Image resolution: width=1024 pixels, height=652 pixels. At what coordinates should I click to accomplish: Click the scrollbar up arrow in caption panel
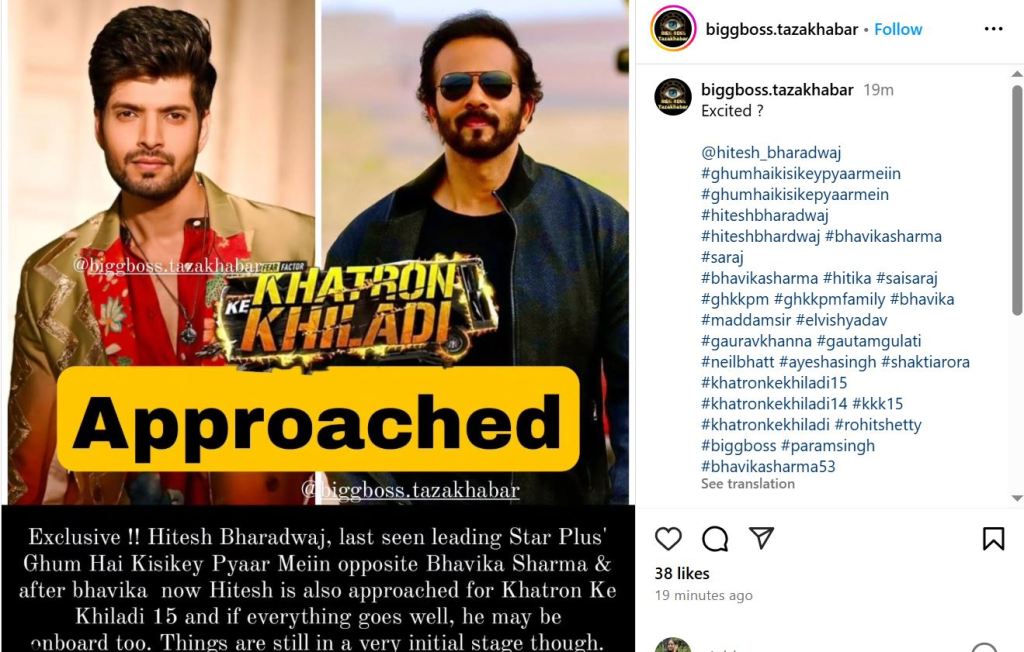pyautogui.click(x=1017, y=74)
